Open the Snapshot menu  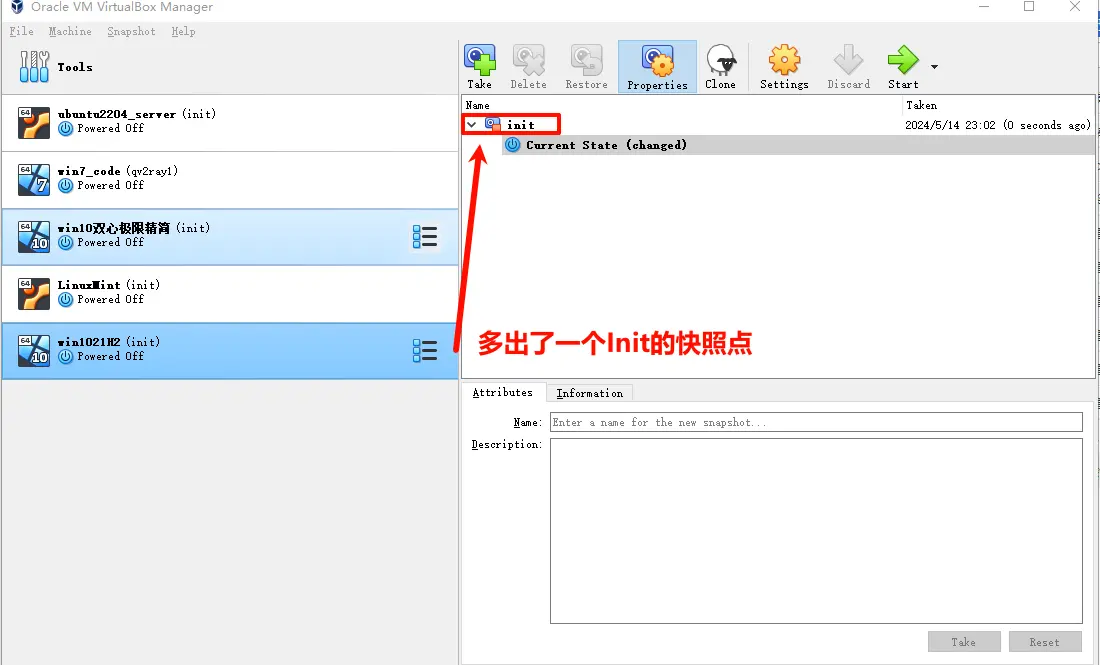(131, 32)
